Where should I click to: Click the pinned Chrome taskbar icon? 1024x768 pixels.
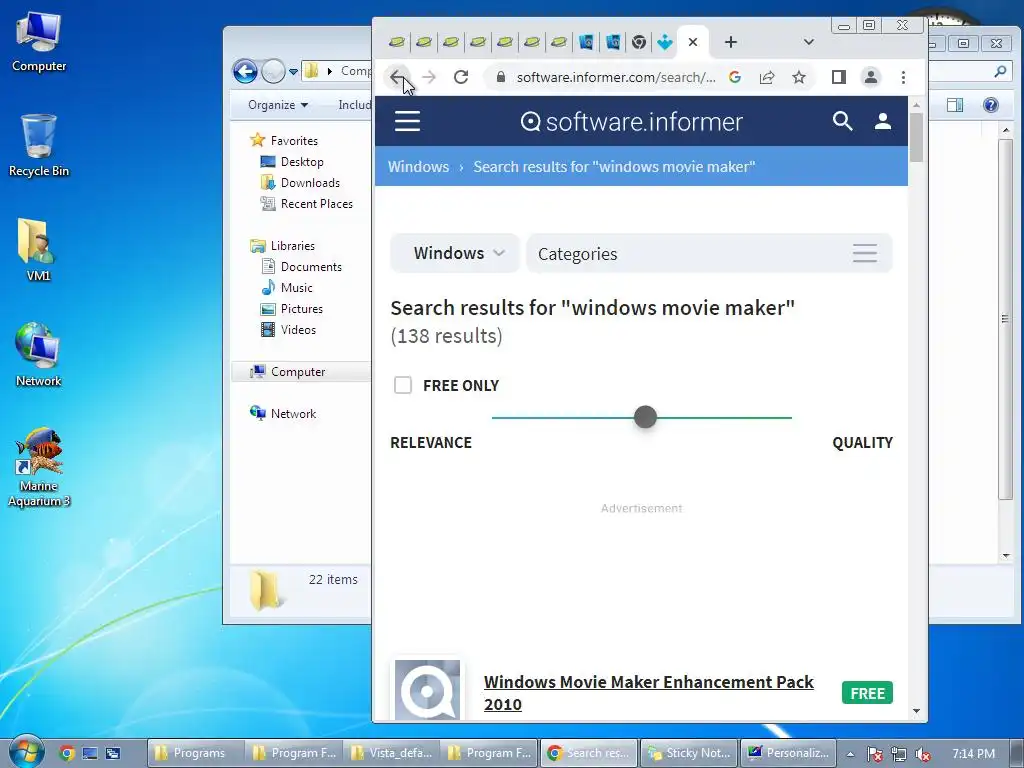[67, 753]
